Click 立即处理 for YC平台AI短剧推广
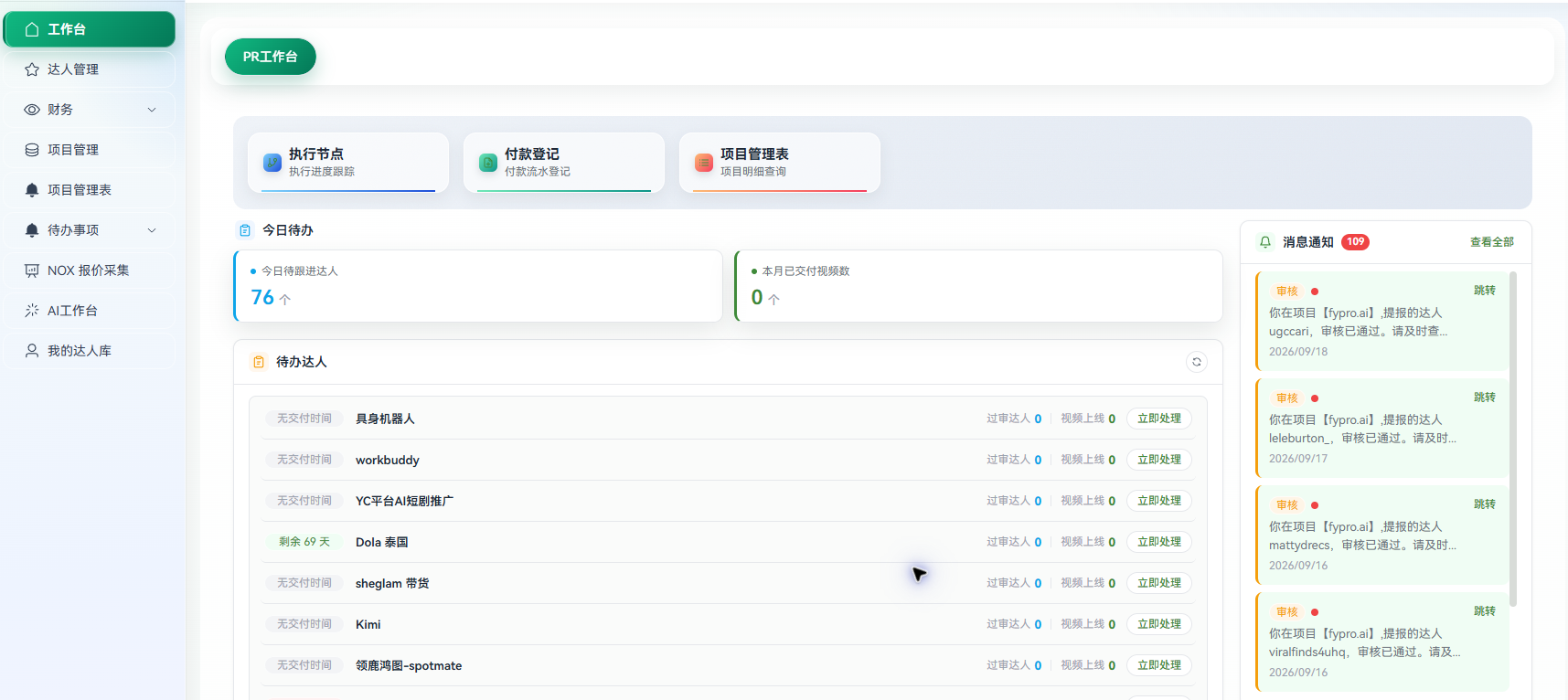Screen dimensions: 1568x700 pos(1158,501)
